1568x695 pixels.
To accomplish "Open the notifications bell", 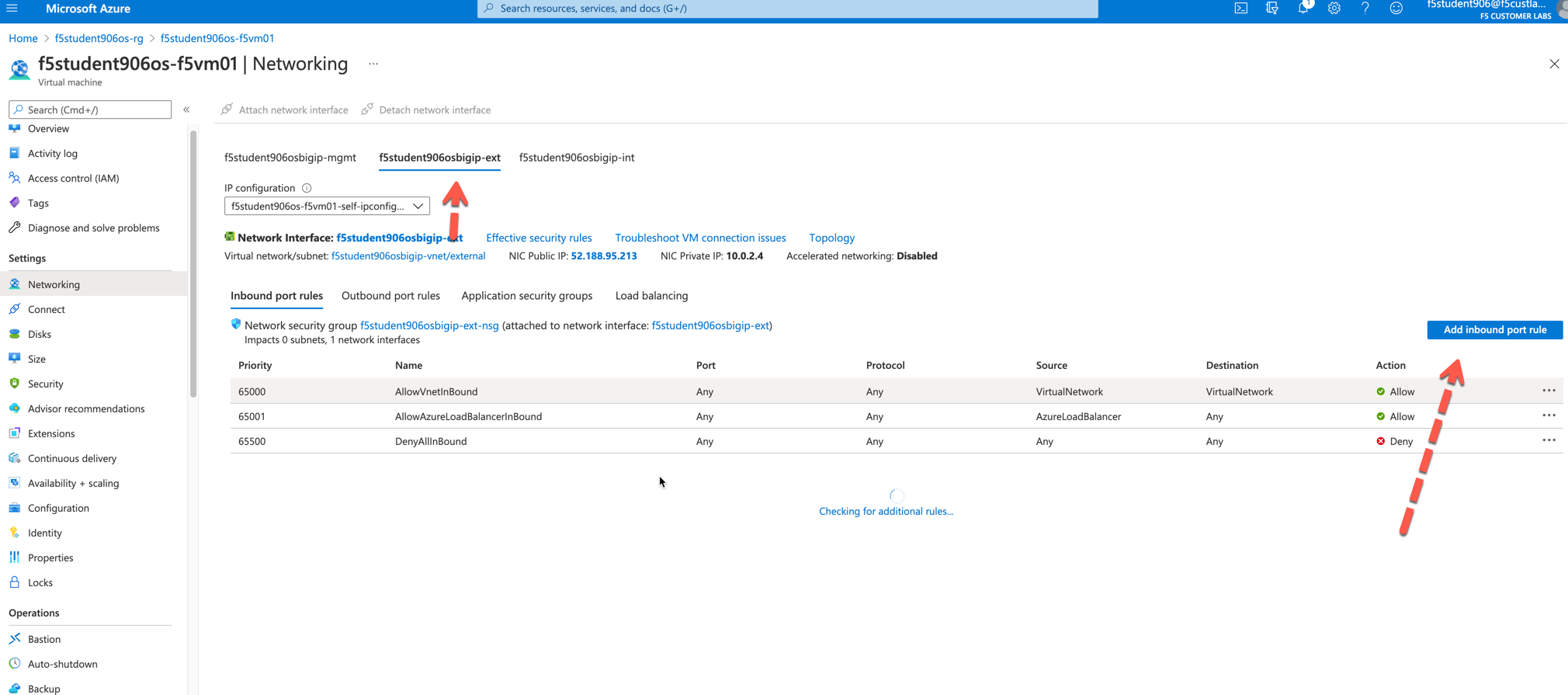I will pos(1303,9).
